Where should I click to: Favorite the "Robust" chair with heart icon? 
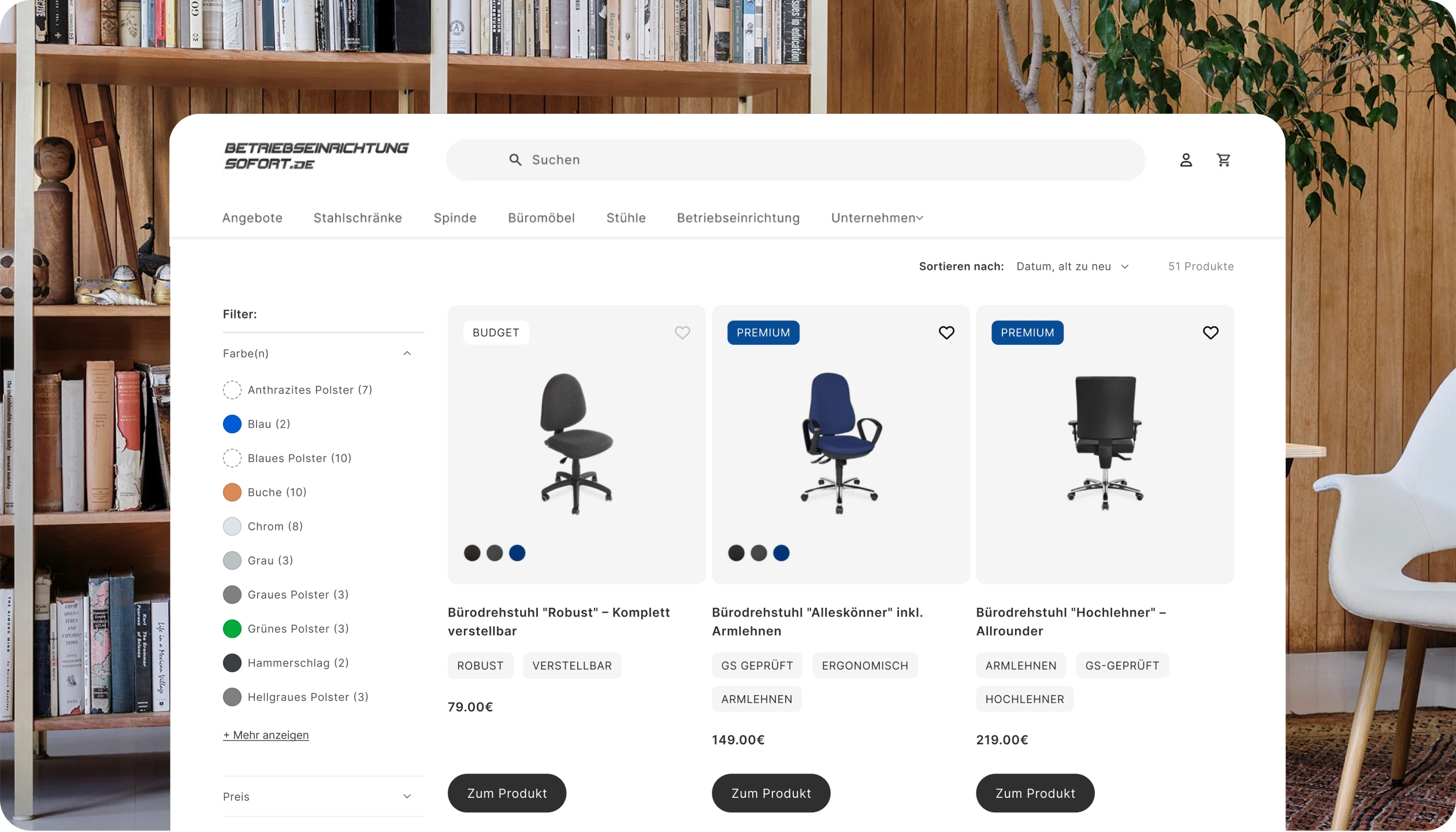point(682,333)
